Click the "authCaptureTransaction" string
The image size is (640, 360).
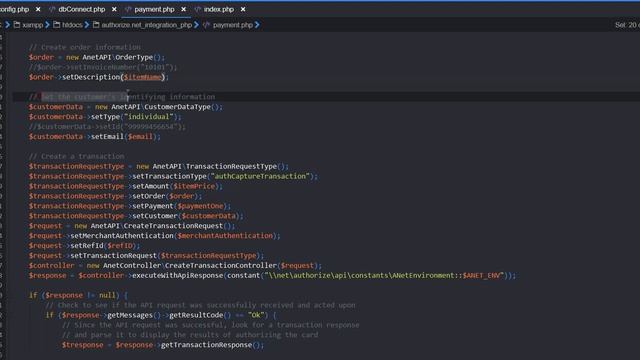pos(260,176)
